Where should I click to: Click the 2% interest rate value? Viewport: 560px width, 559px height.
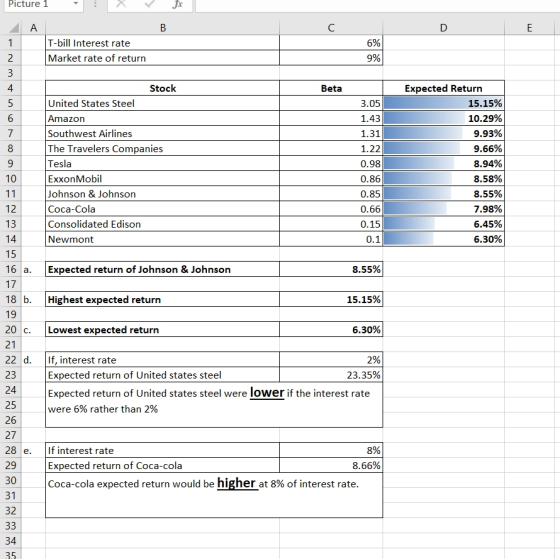pyautogui.click(x=331, y=360)
